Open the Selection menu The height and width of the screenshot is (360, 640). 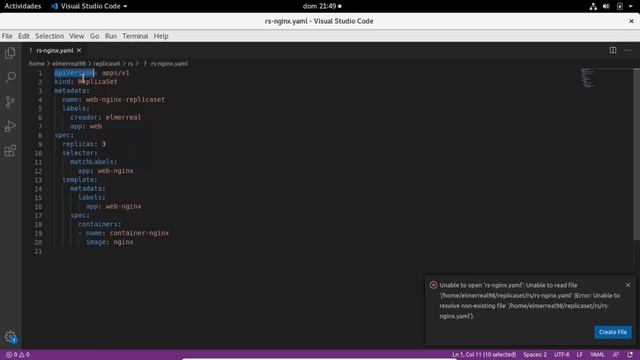[49, 36]
